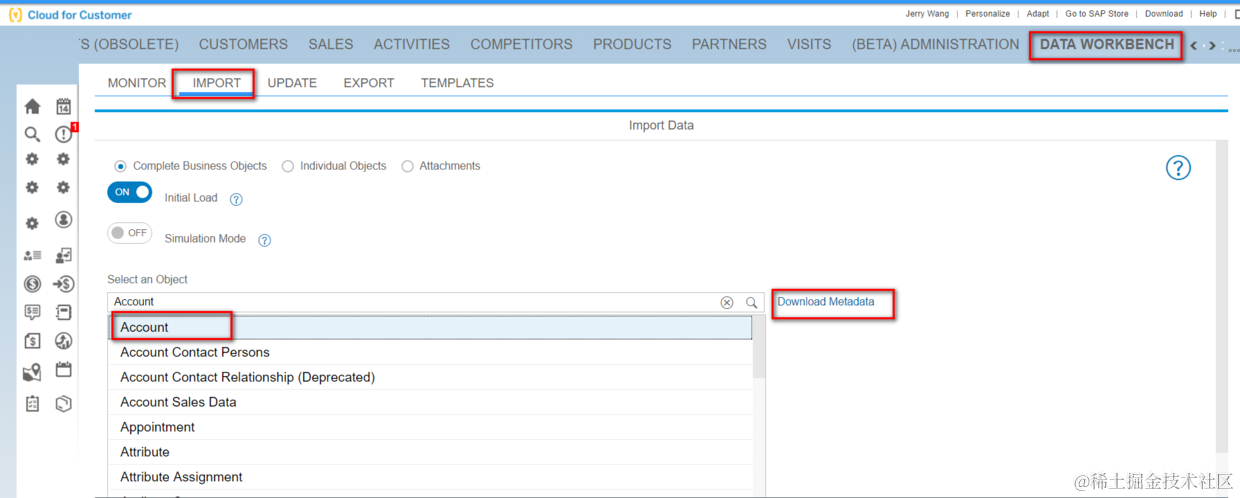This screenshot has height=498, width=1240.
Task: Open the PARTNERS work center
Action: 729,44
